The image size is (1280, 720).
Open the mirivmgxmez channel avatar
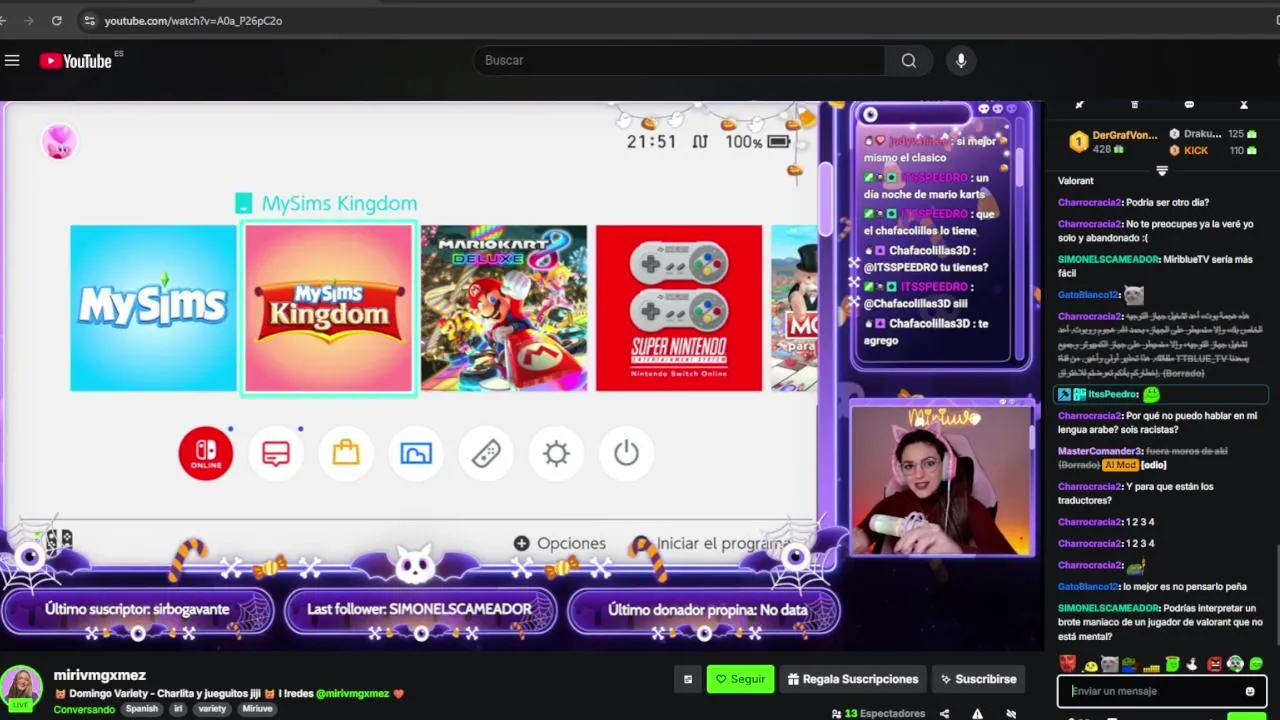click(21, 688)
